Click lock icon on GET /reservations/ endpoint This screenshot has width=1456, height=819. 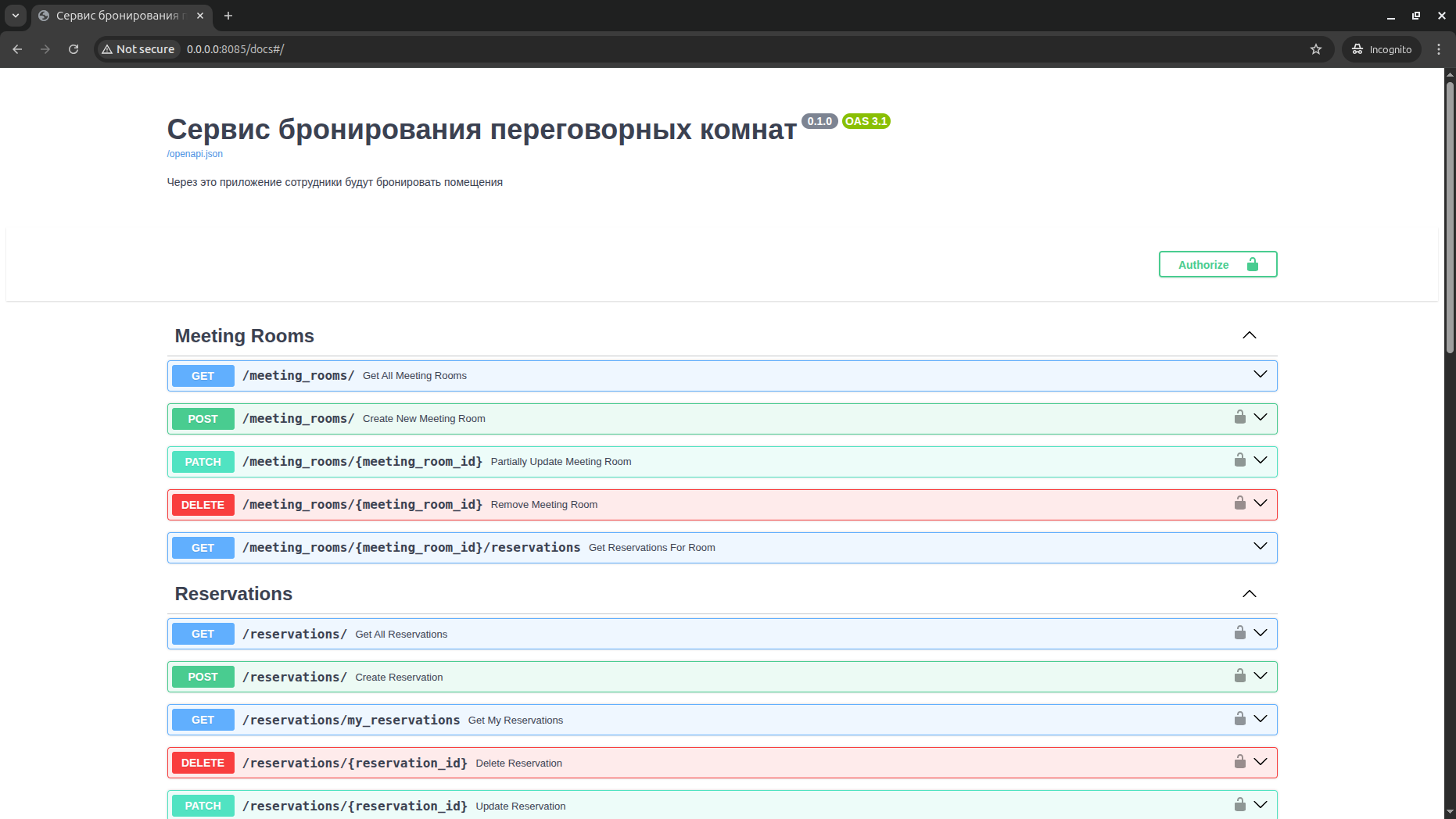point(1239,633)
